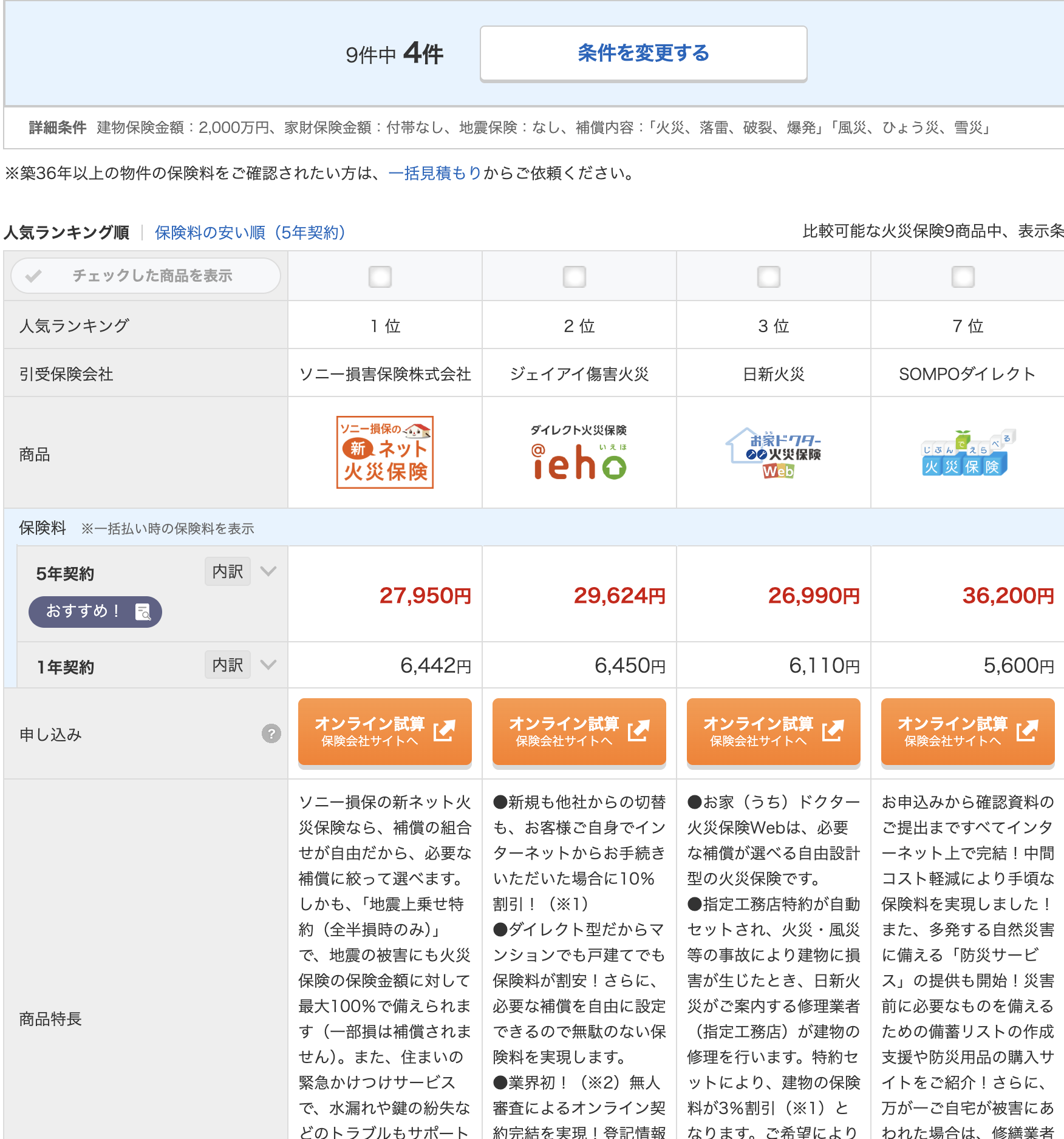1064x1139 pixels.
Task: Click the 7 位 ranking cell
Action: 968,326
